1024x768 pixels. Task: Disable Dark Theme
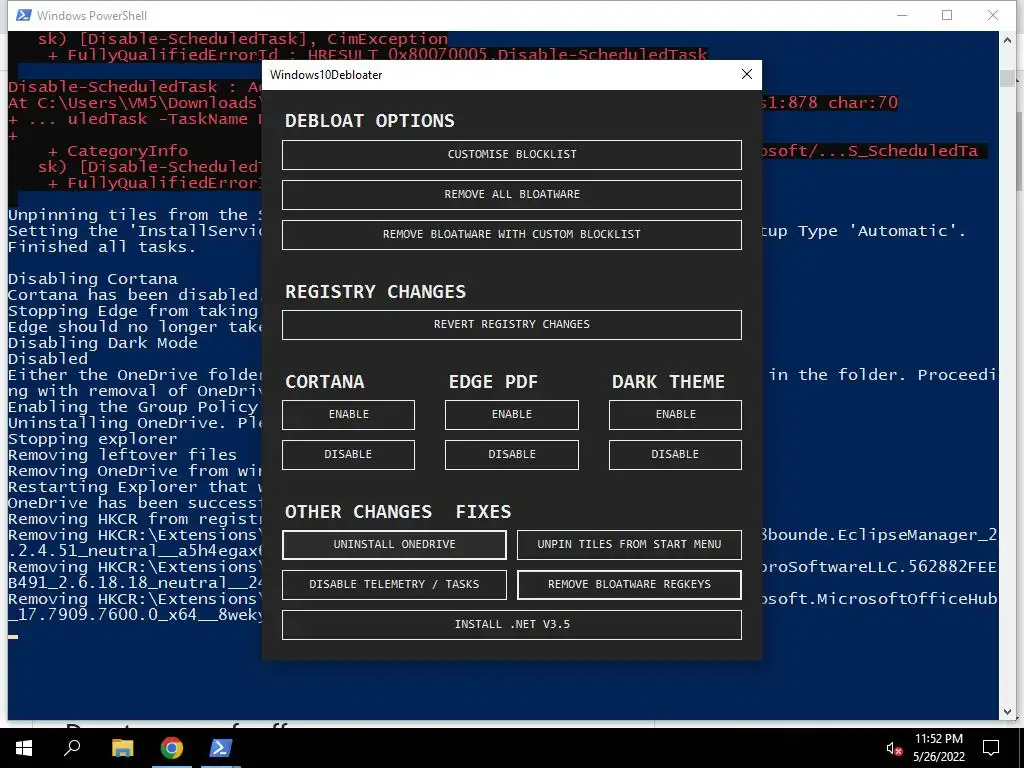(675, 455)
